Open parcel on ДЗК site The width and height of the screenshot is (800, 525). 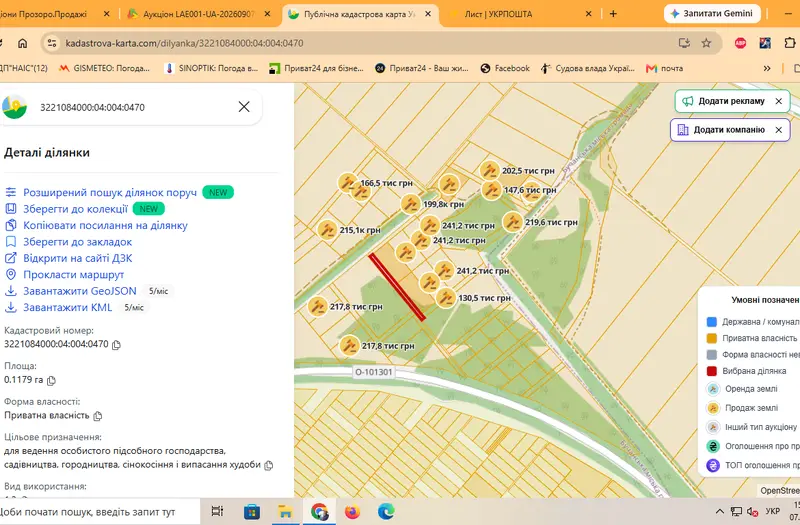78,258
